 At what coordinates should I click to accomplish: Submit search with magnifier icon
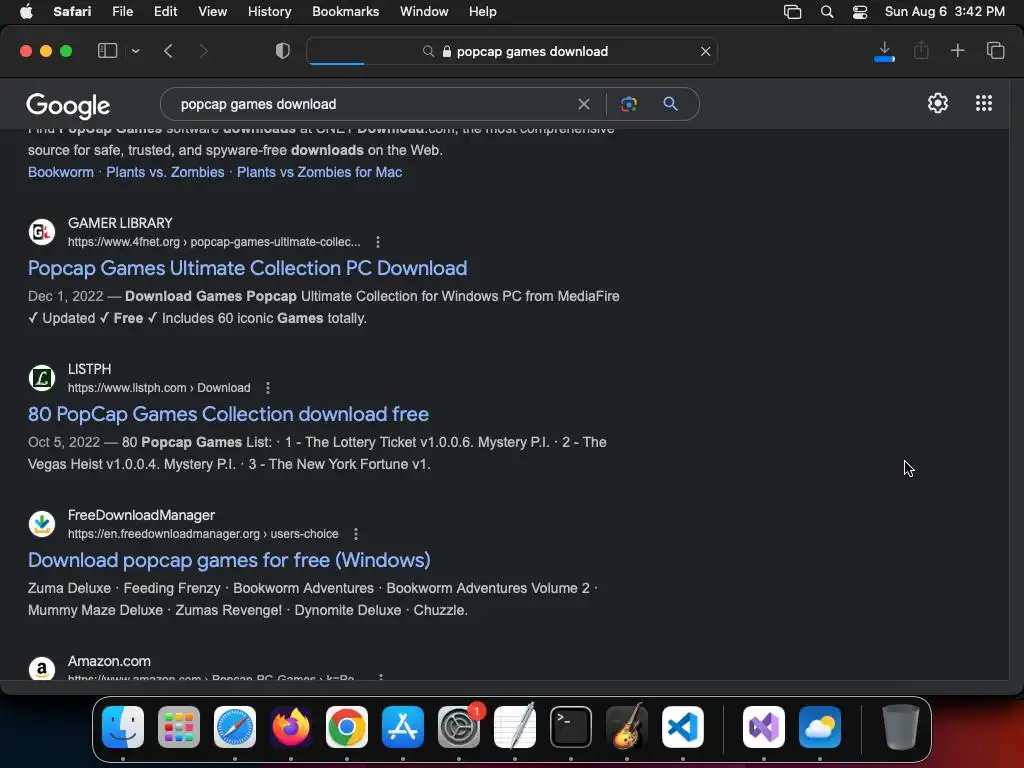670,103
